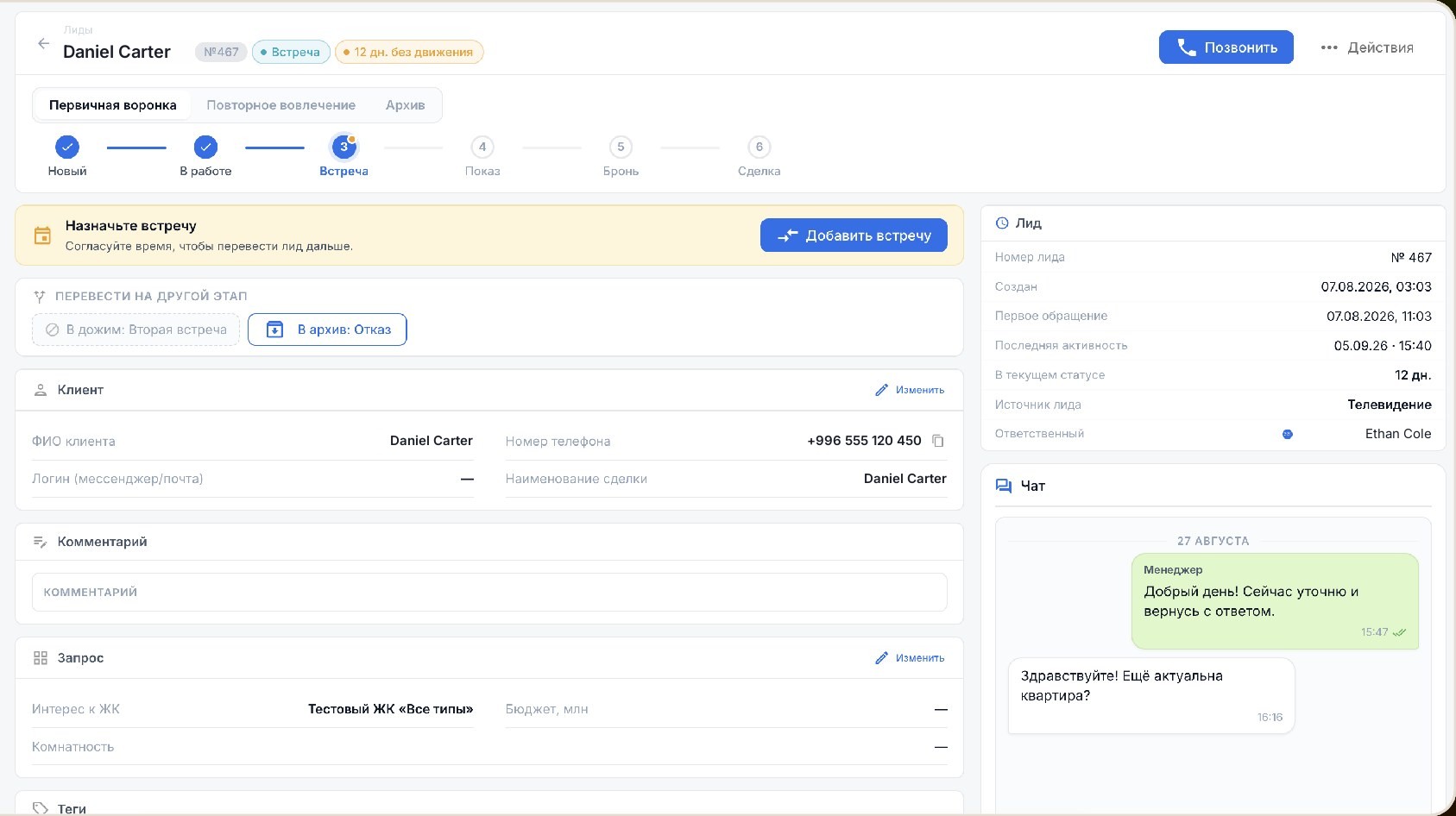1456x816 pixels.
Task: Click Изменить link in Клиент section
Action: (x=920, y=390)
